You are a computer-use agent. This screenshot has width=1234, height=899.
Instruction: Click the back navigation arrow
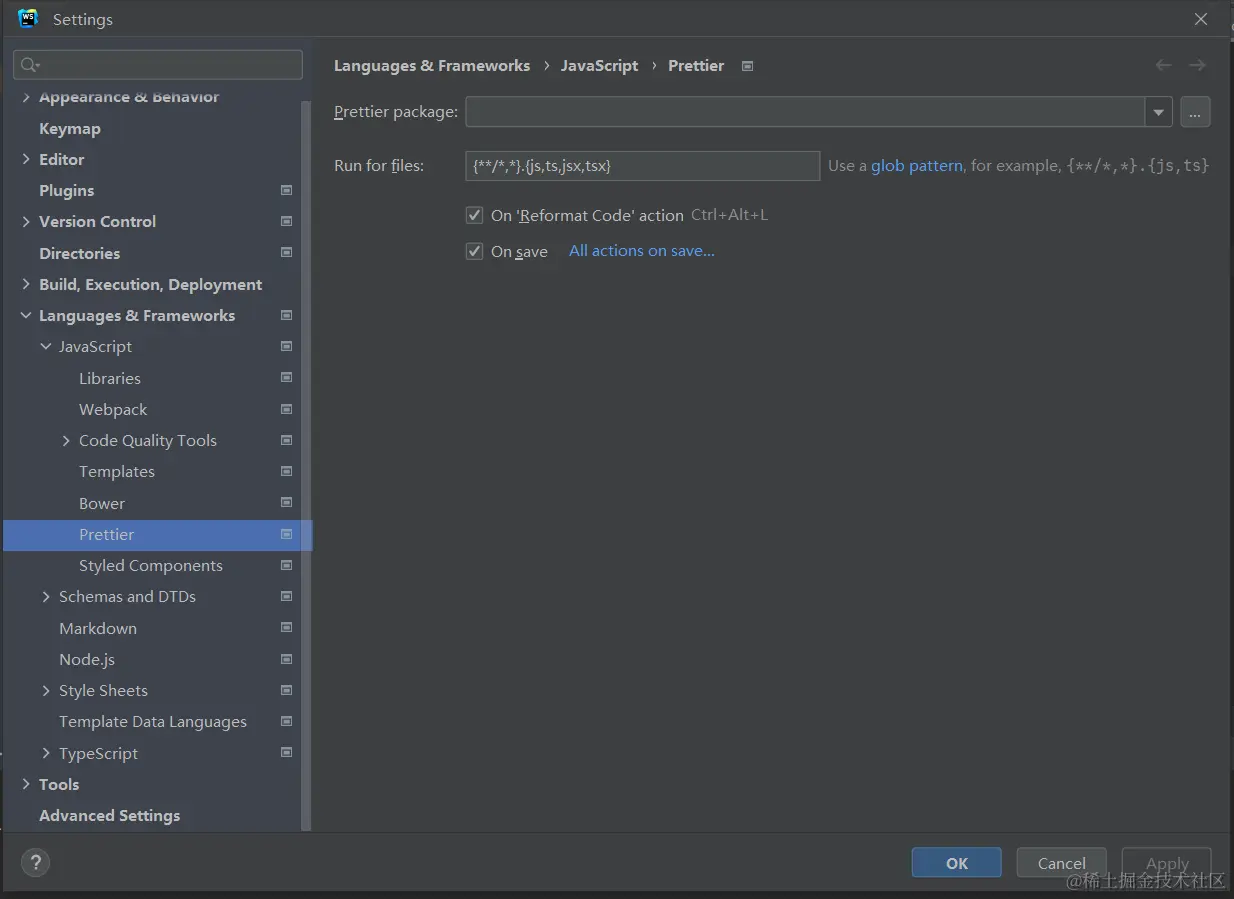[x=1163, y=65]
